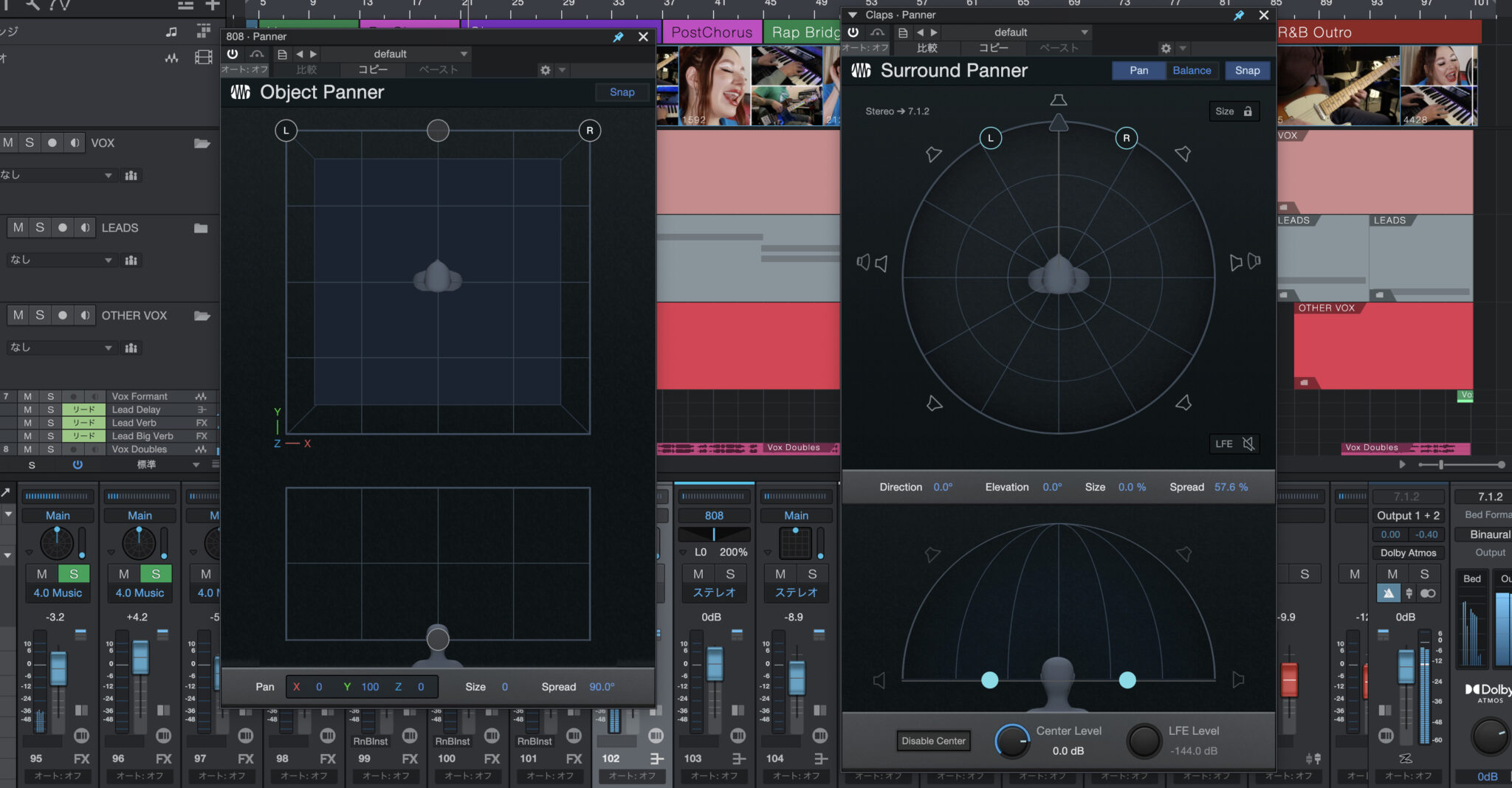The image size is (1512, 788).
Task: Open the なし dropdown under OTHER VOX
Action: pos(59,348)
